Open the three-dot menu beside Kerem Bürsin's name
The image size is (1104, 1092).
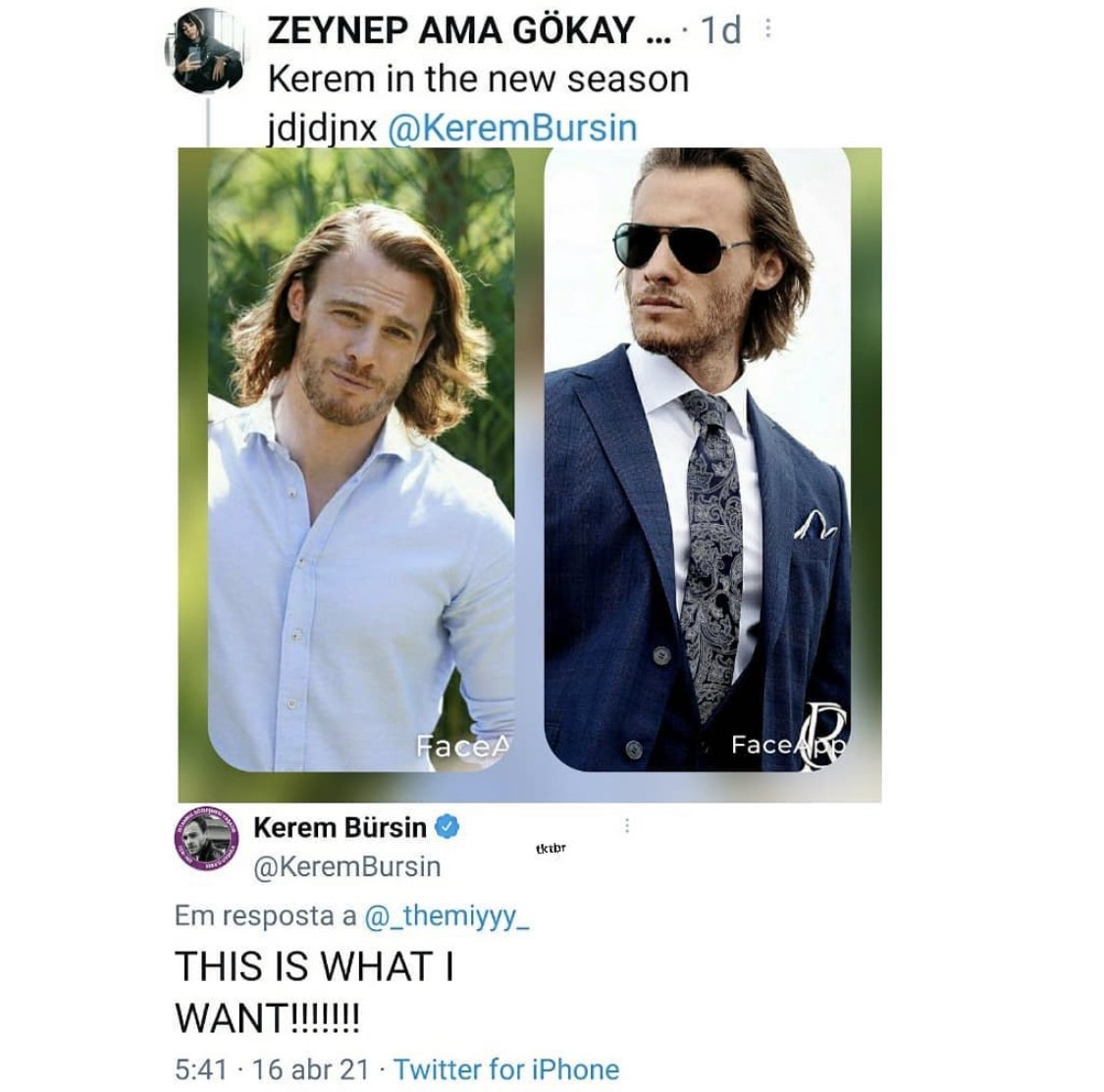tap(627, 827)
